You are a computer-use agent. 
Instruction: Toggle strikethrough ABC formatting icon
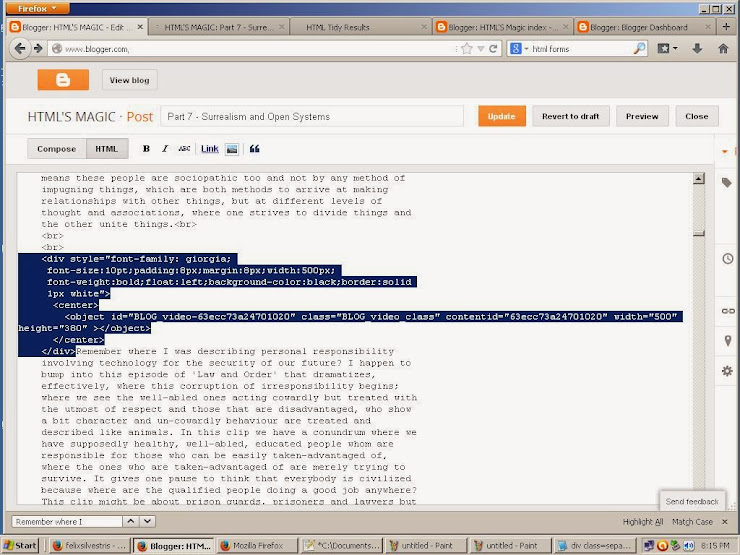coord(184,149)
